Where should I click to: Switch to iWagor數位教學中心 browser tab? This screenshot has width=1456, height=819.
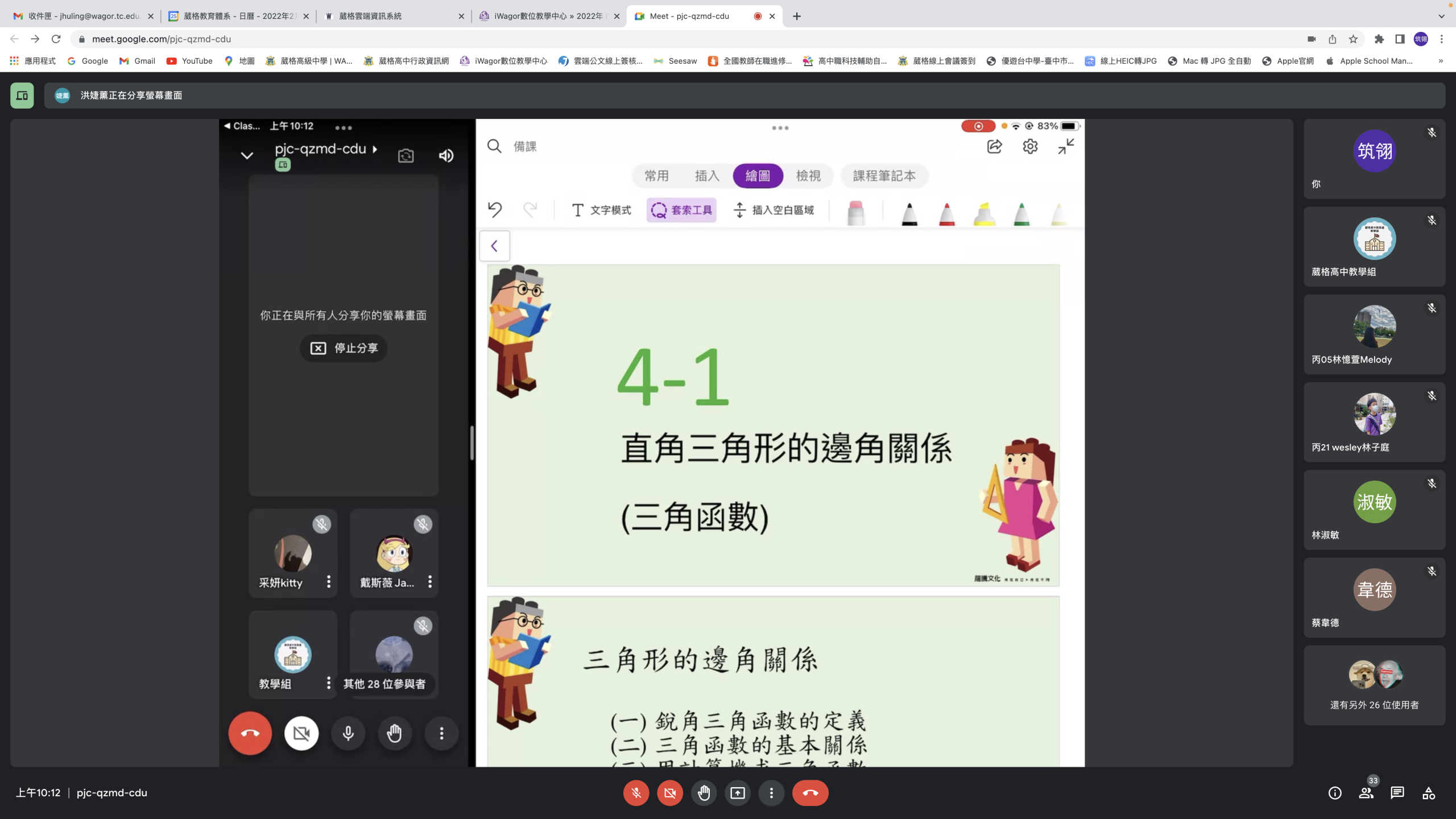548,16
